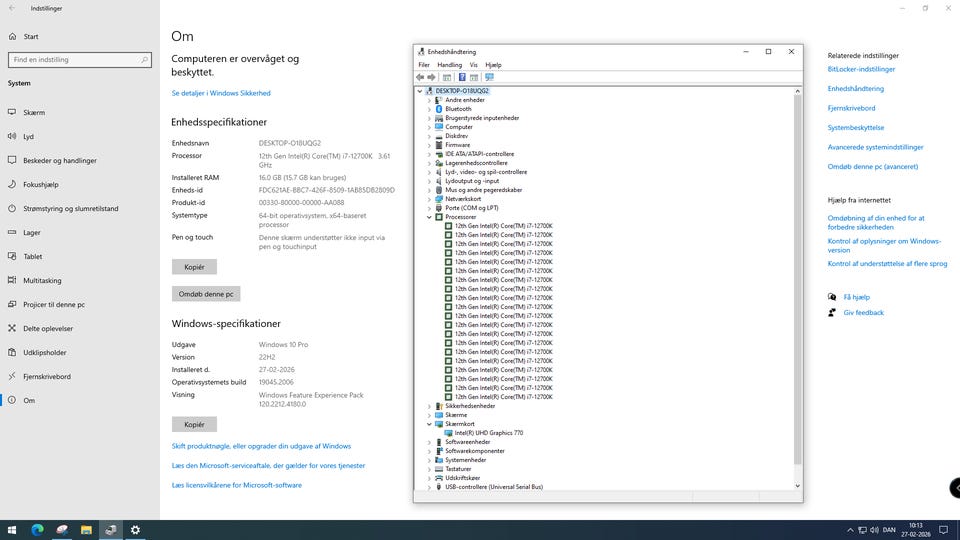This screenshot has width=960, height=540.
Task: Open Lyd sound settings from sidebar
Action: click(x=28, y=136)
